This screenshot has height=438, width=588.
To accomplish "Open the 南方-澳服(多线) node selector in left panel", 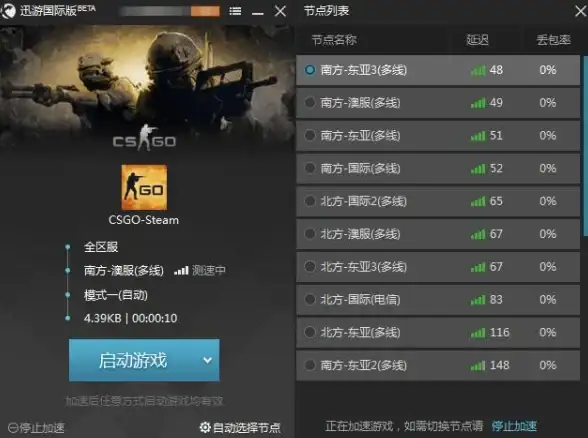I will 124,270.
